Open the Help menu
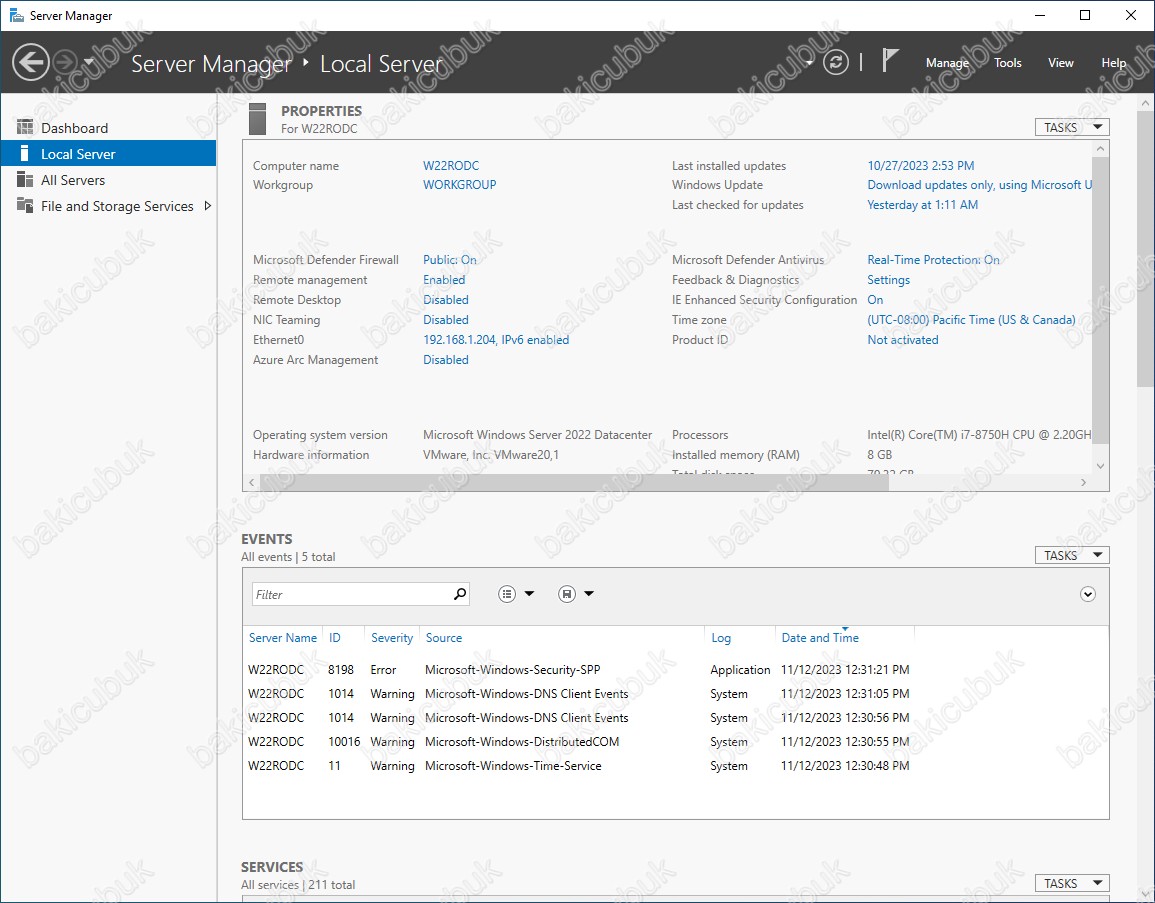Viewport: 1155px width, 903px height. tap(1114, 63)
